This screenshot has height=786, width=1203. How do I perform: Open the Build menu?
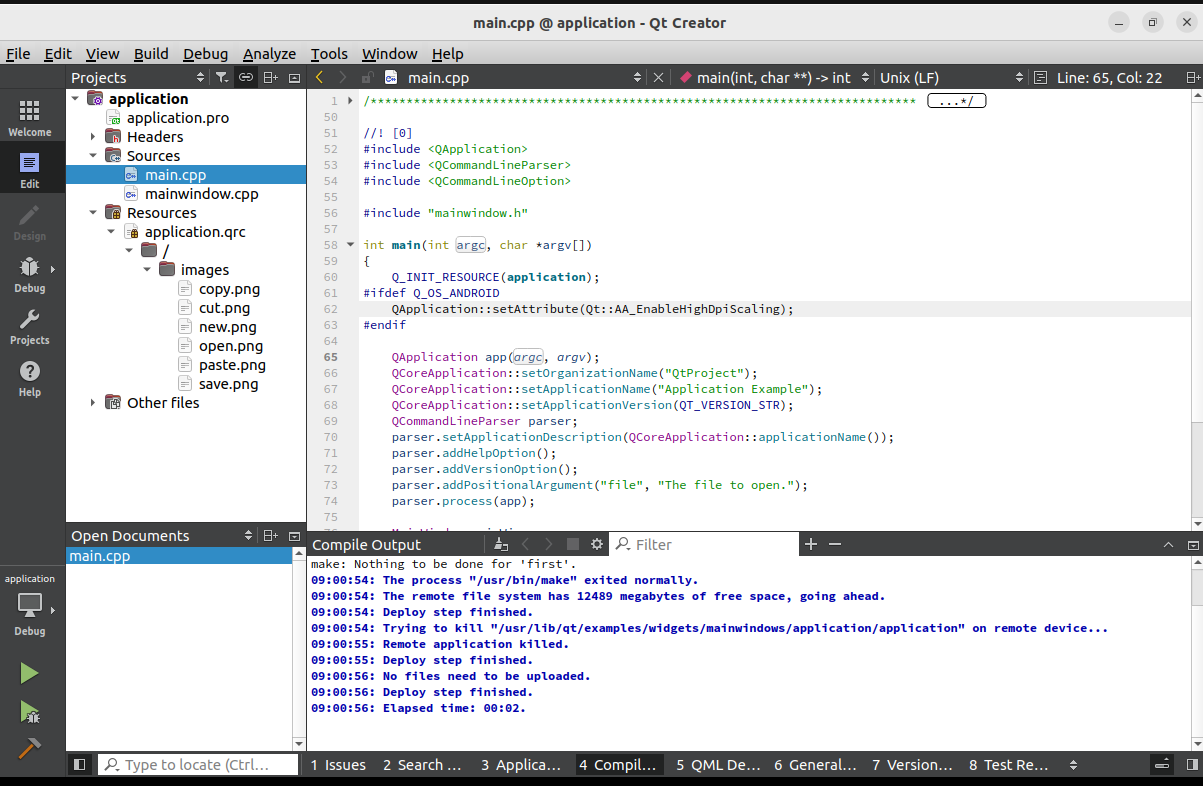[151, 54]
